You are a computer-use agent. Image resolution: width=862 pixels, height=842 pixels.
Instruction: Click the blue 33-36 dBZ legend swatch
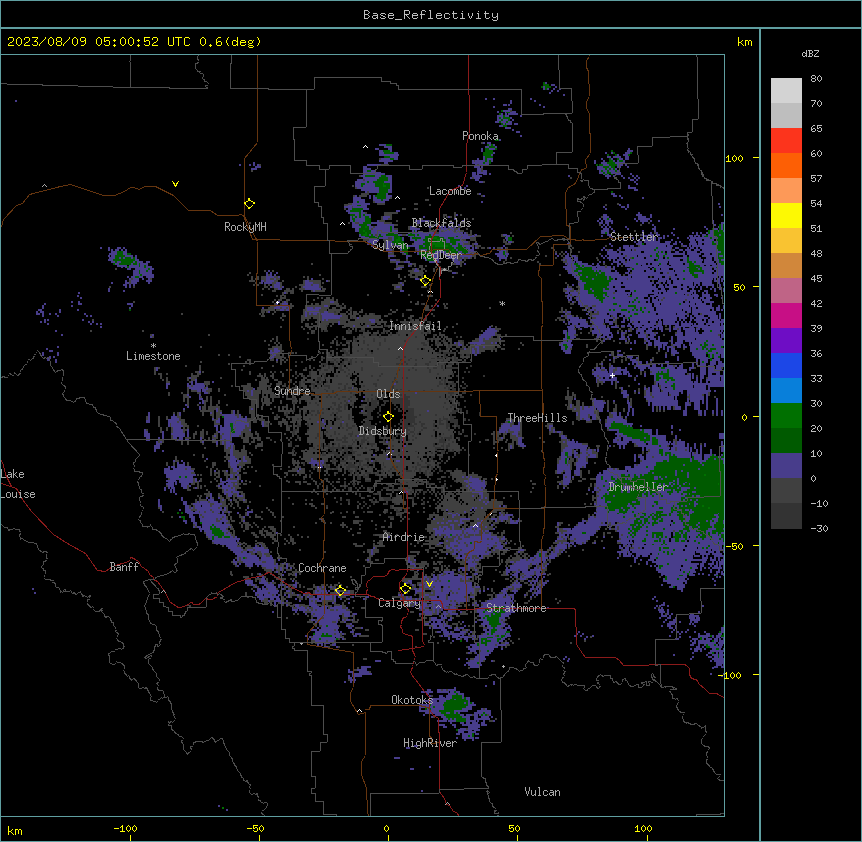point(786,365)
